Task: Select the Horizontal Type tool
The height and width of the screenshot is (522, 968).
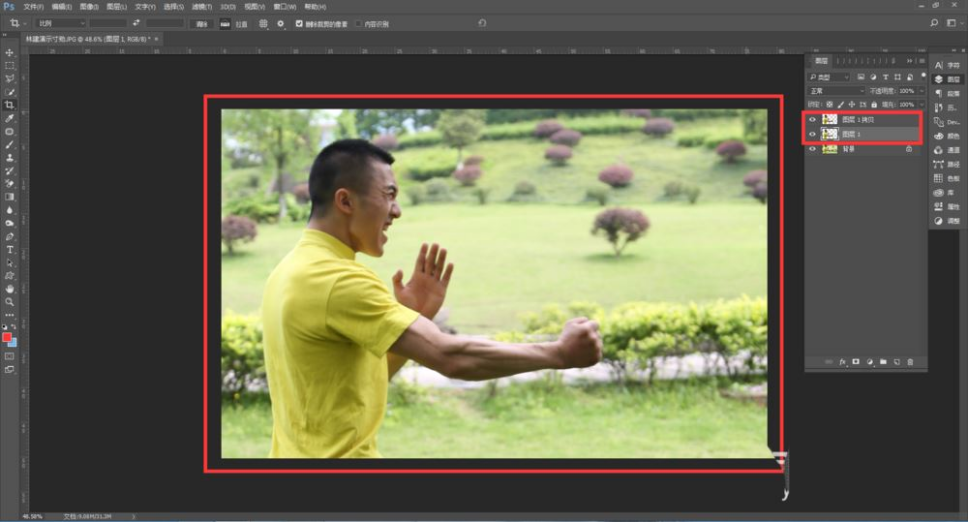Action: [x=10, y=249]
